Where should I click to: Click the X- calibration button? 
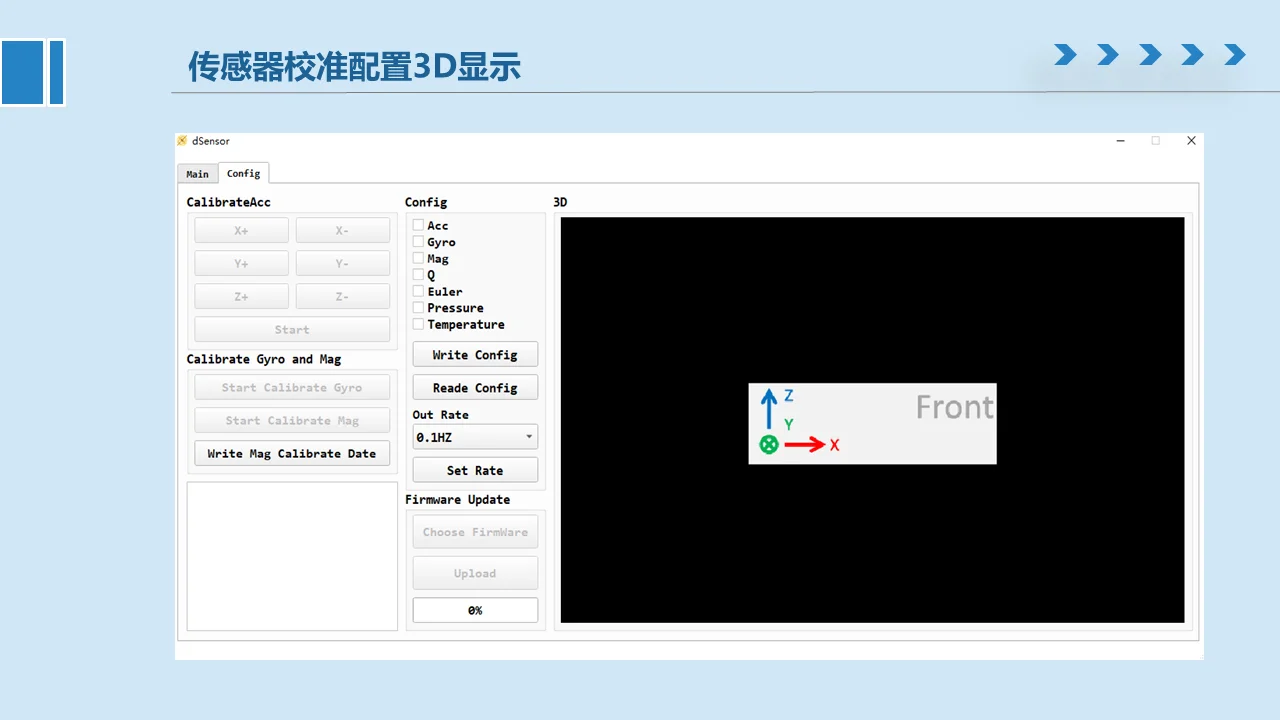[343, 231]
